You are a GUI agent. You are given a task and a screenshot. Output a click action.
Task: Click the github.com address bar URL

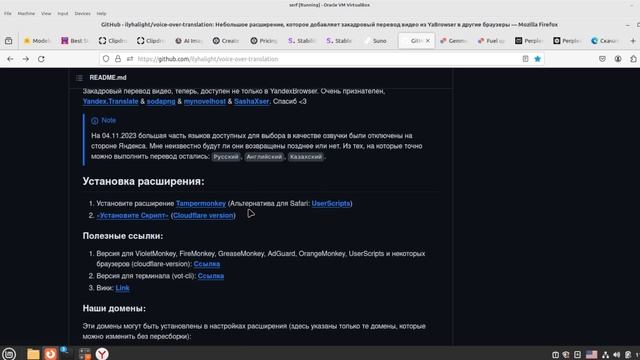(x=208, y=59)
